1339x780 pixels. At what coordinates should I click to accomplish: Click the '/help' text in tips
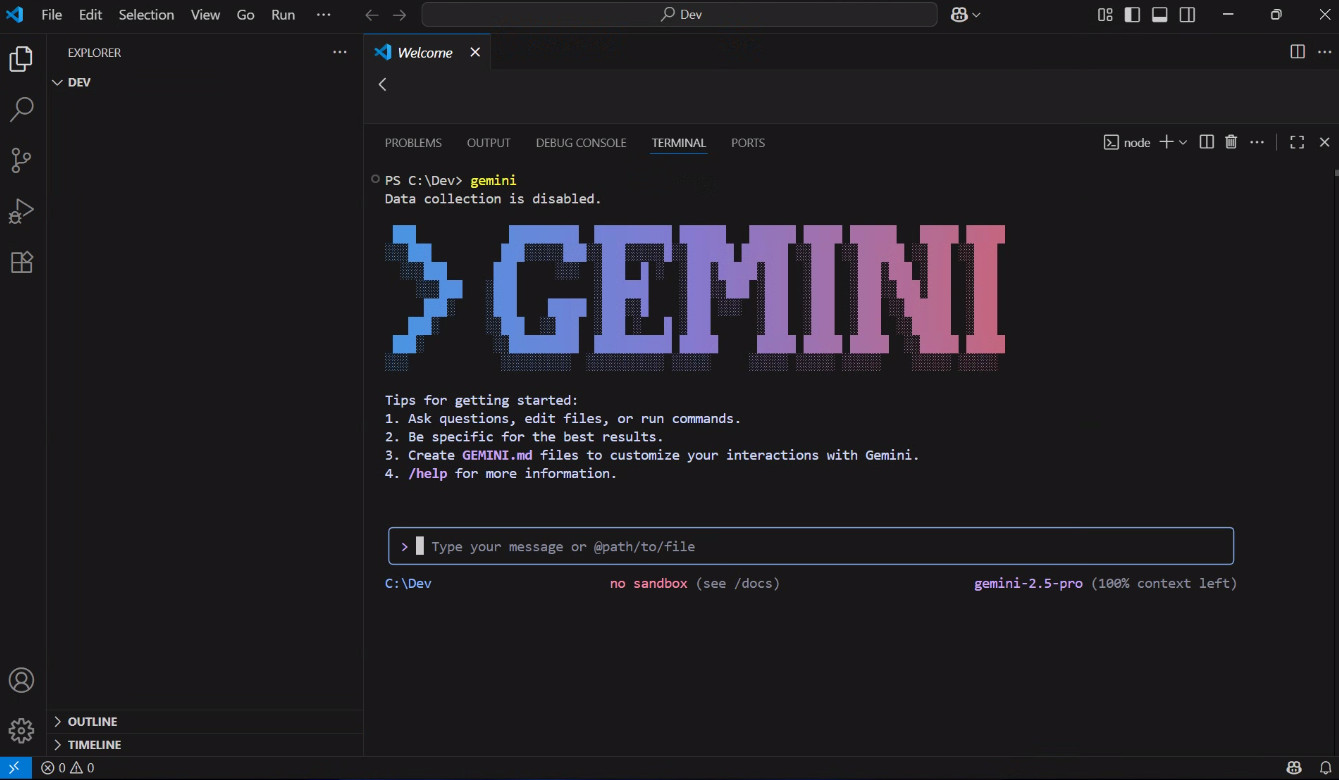click(427, 473)
